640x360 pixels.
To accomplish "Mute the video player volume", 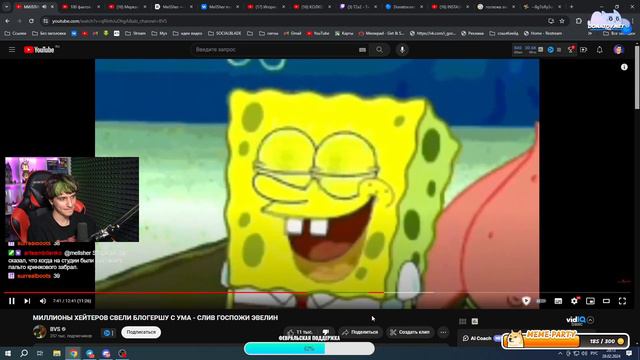I will tap(43, 301).
